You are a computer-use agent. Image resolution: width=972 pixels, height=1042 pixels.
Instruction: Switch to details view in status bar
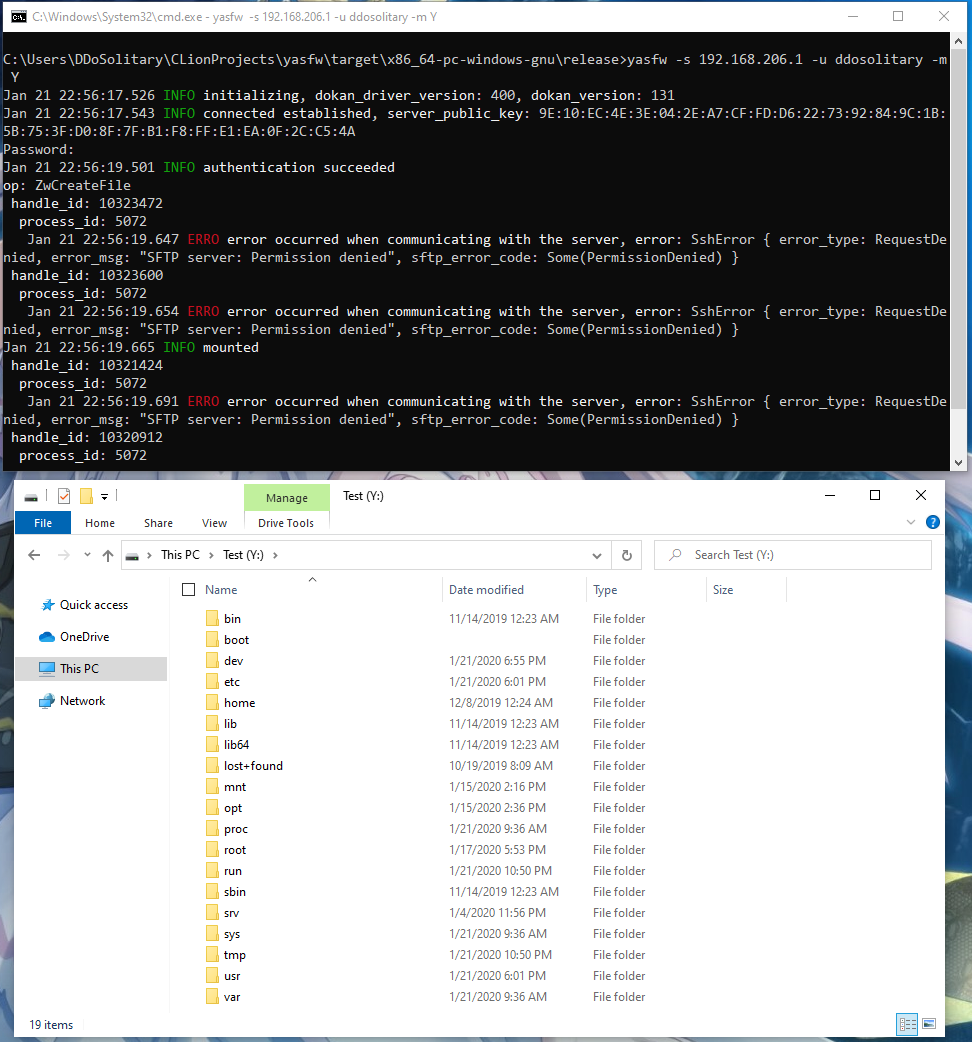pyautogui.click(x=907, y=1024)
